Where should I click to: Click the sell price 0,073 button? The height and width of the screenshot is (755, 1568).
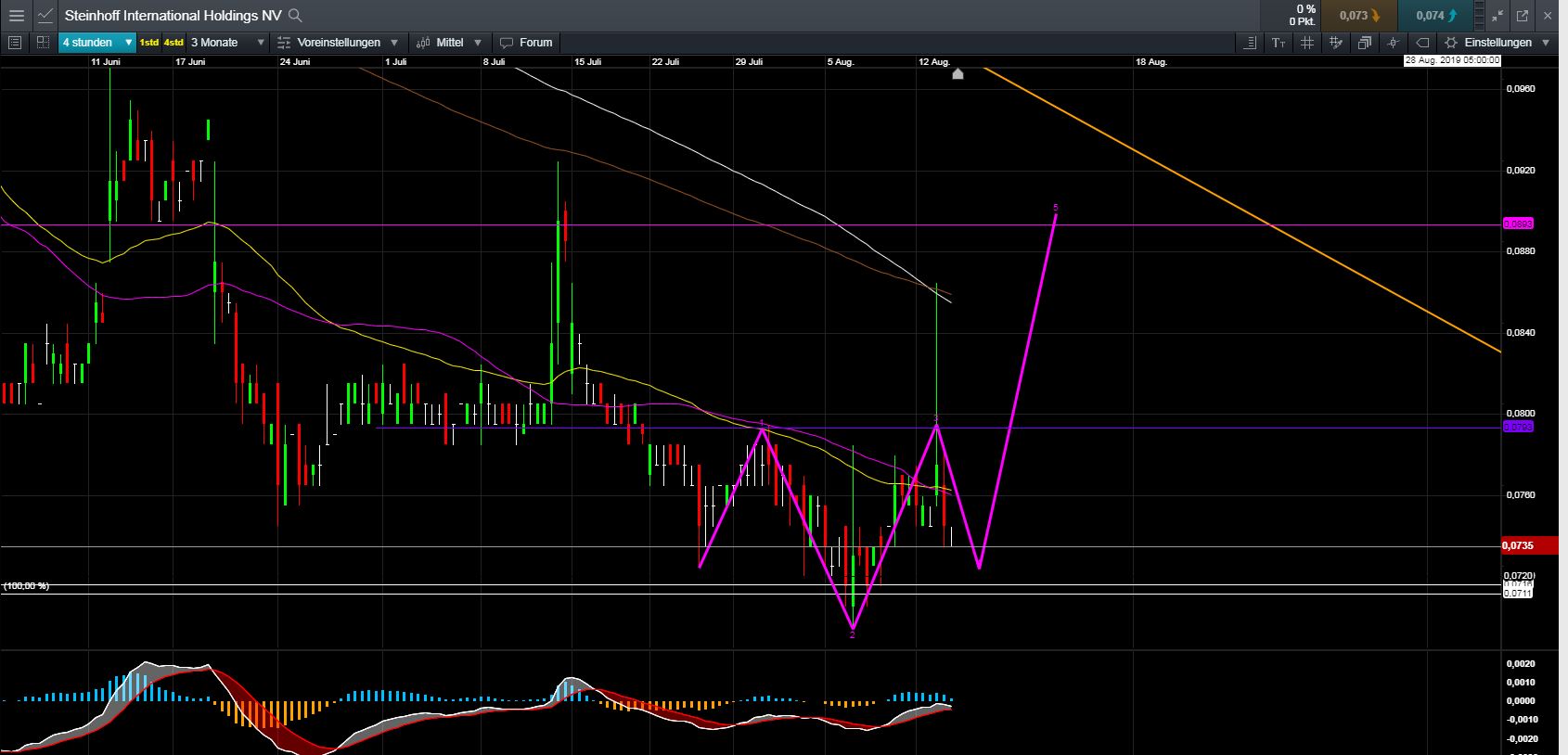coord(1359,16)
